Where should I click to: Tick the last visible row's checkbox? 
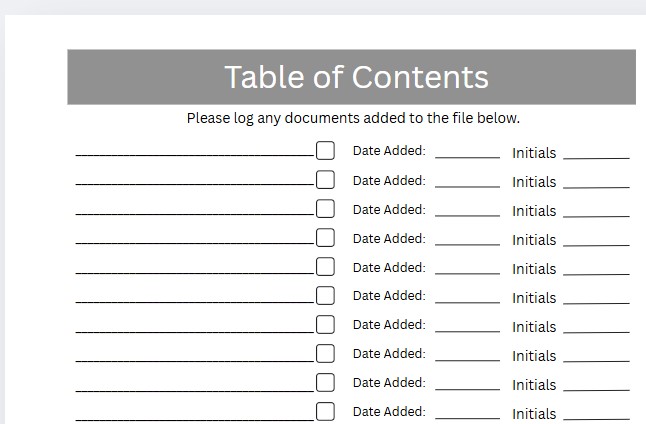(x=325, y=412)
